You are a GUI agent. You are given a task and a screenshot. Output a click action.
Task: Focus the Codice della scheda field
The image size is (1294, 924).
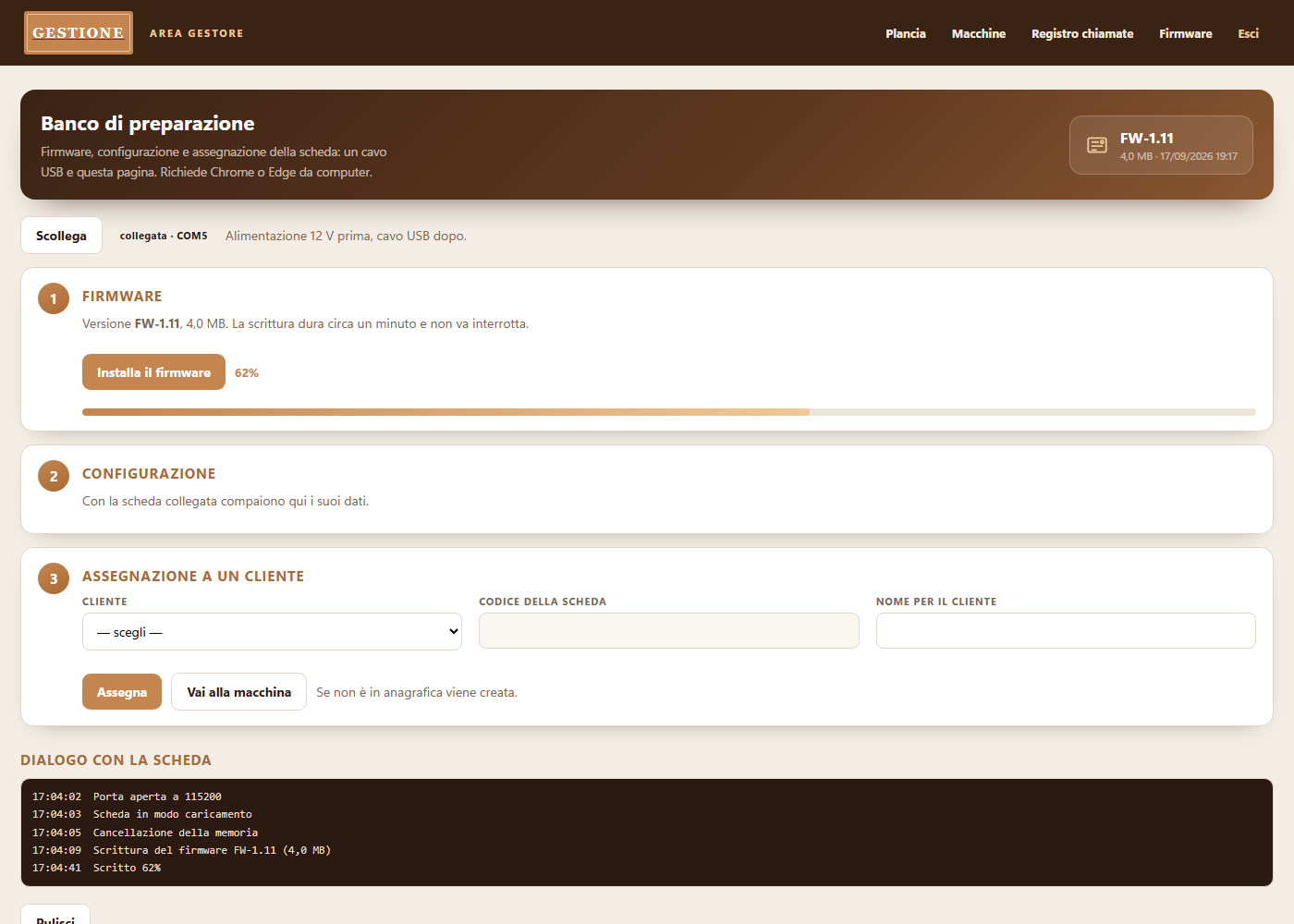[x=669, y=631]
